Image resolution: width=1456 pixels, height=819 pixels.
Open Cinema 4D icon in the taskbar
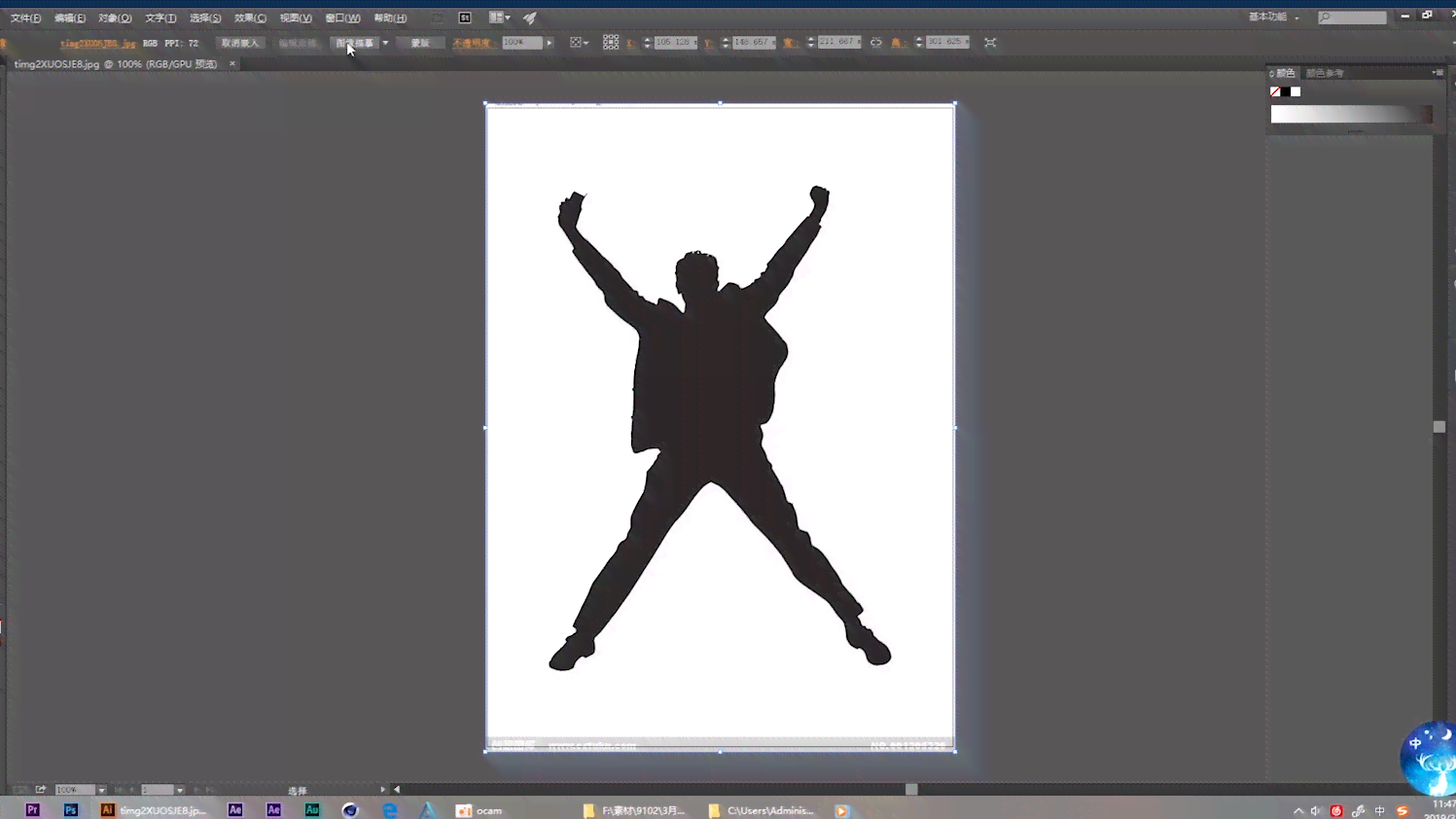pyautogui.click(x=350, y=809)
